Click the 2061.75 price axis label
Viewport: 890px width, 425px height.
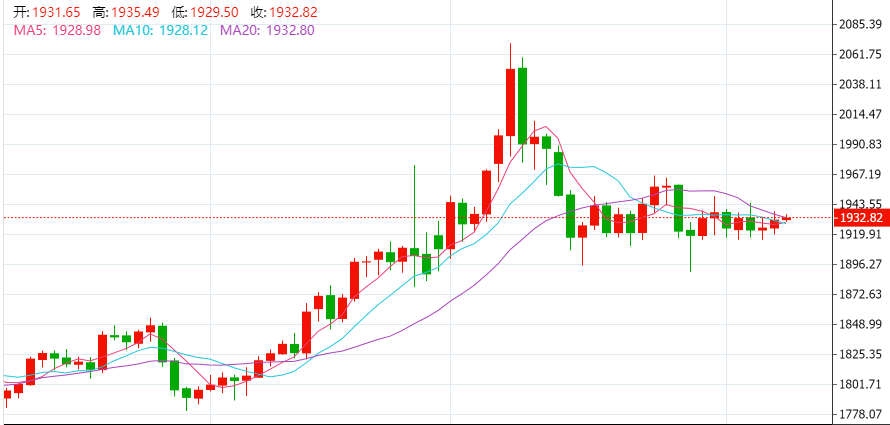861,54
